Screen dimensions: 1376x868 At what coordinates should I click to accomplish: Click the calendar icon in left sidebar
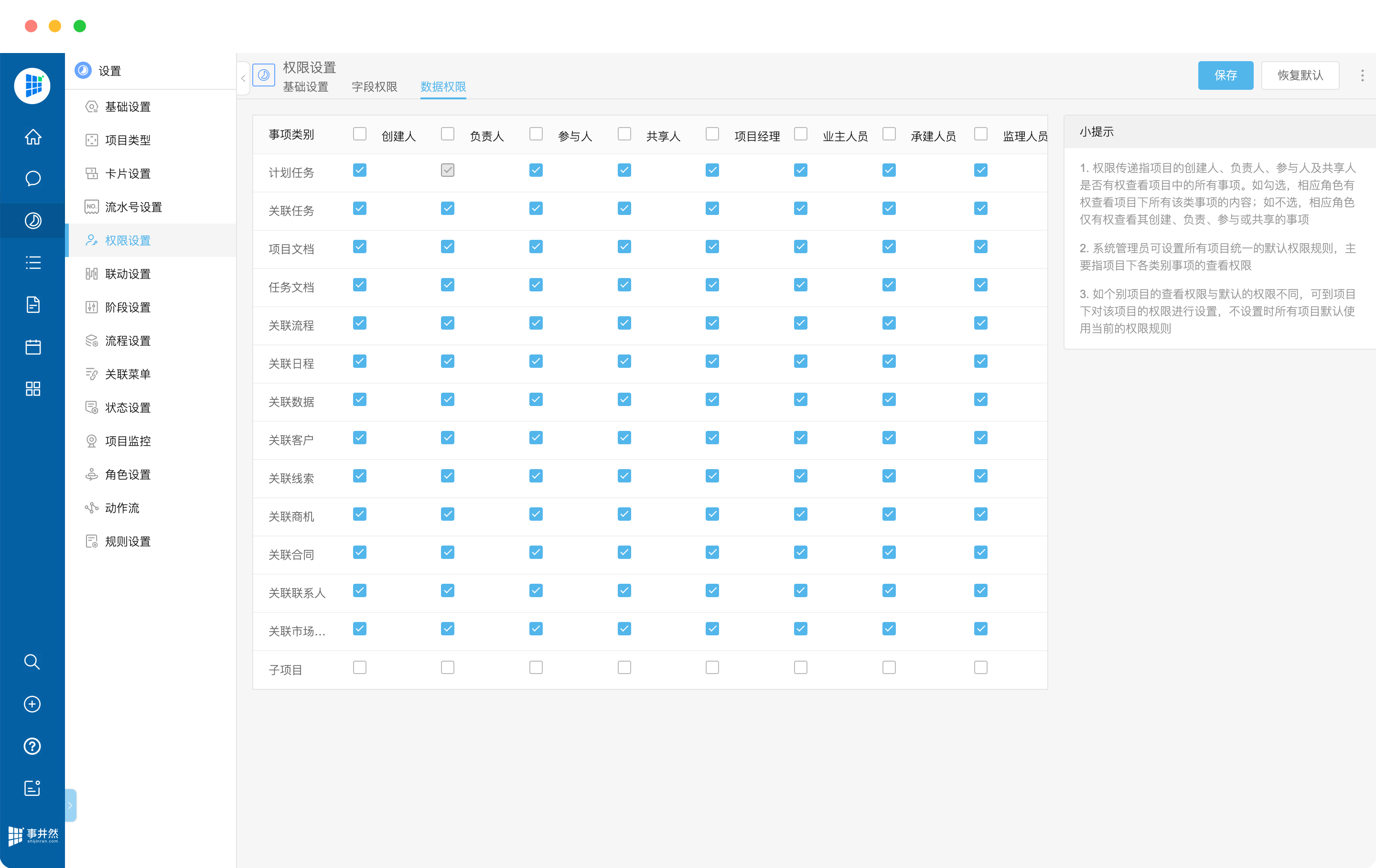[x=32, y=347]
